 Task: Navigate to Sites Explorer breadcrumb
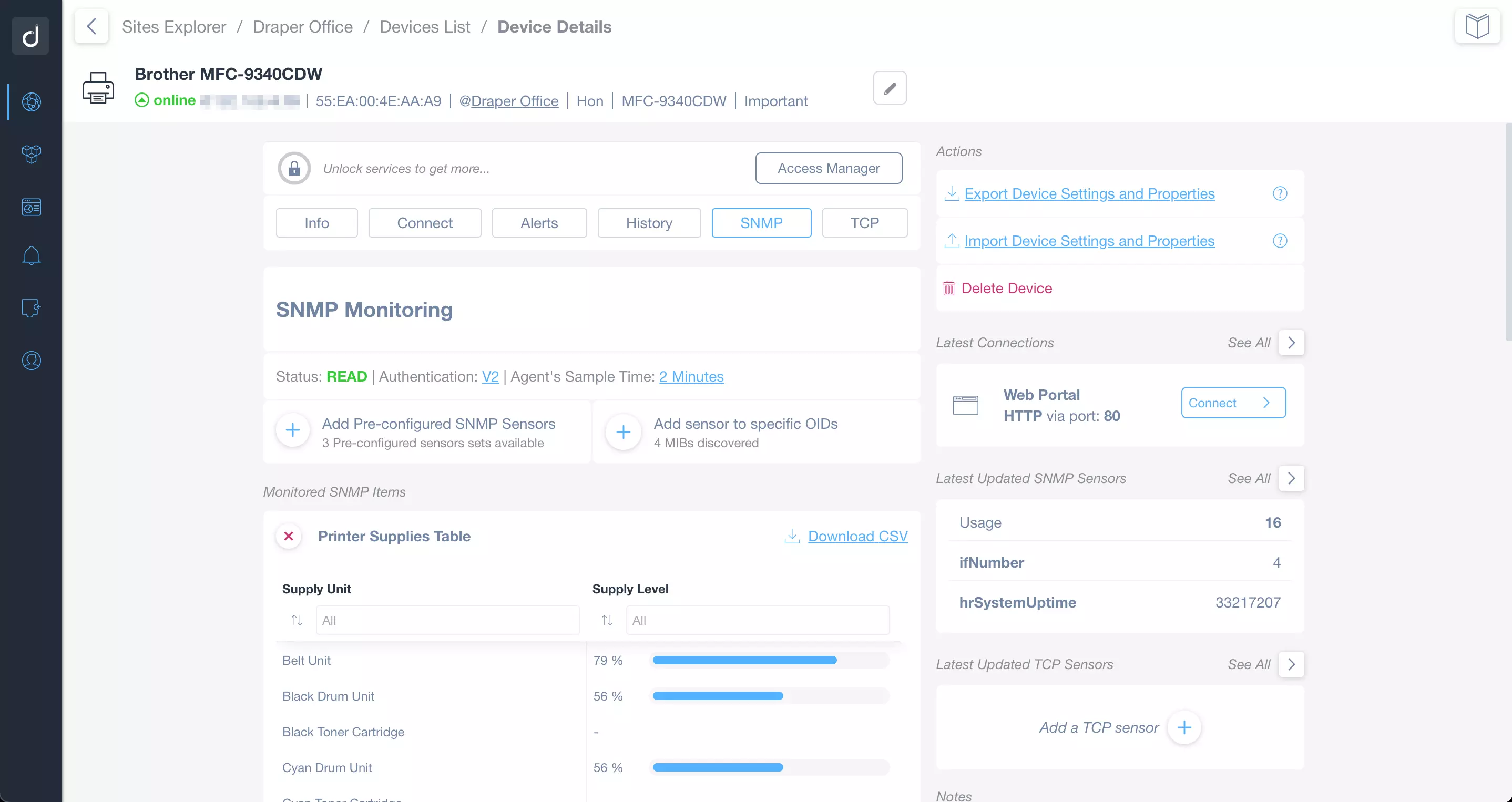[173, 26]
